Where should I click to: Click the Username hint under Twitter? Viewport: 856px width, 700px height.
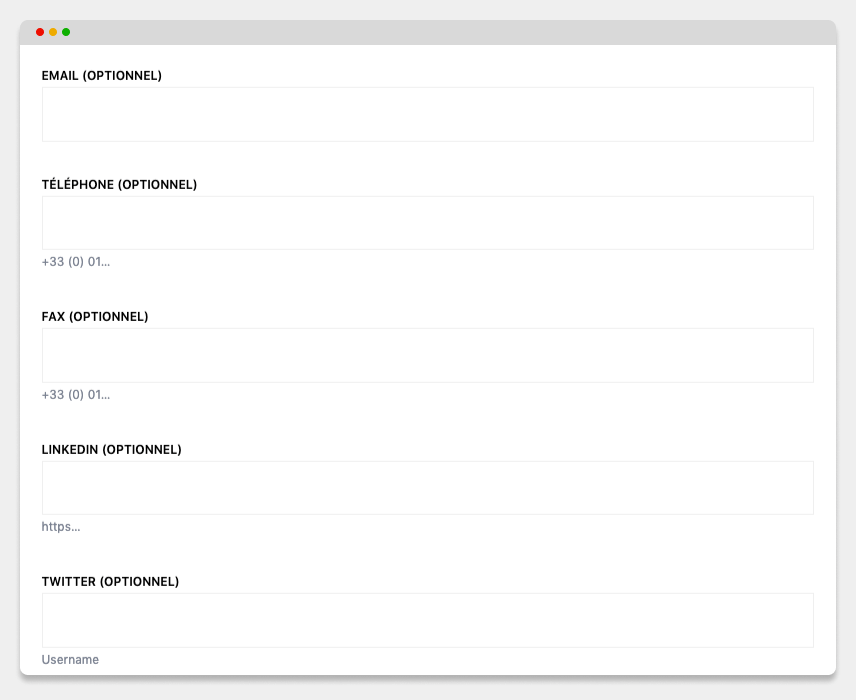click(x=70, y=659)
